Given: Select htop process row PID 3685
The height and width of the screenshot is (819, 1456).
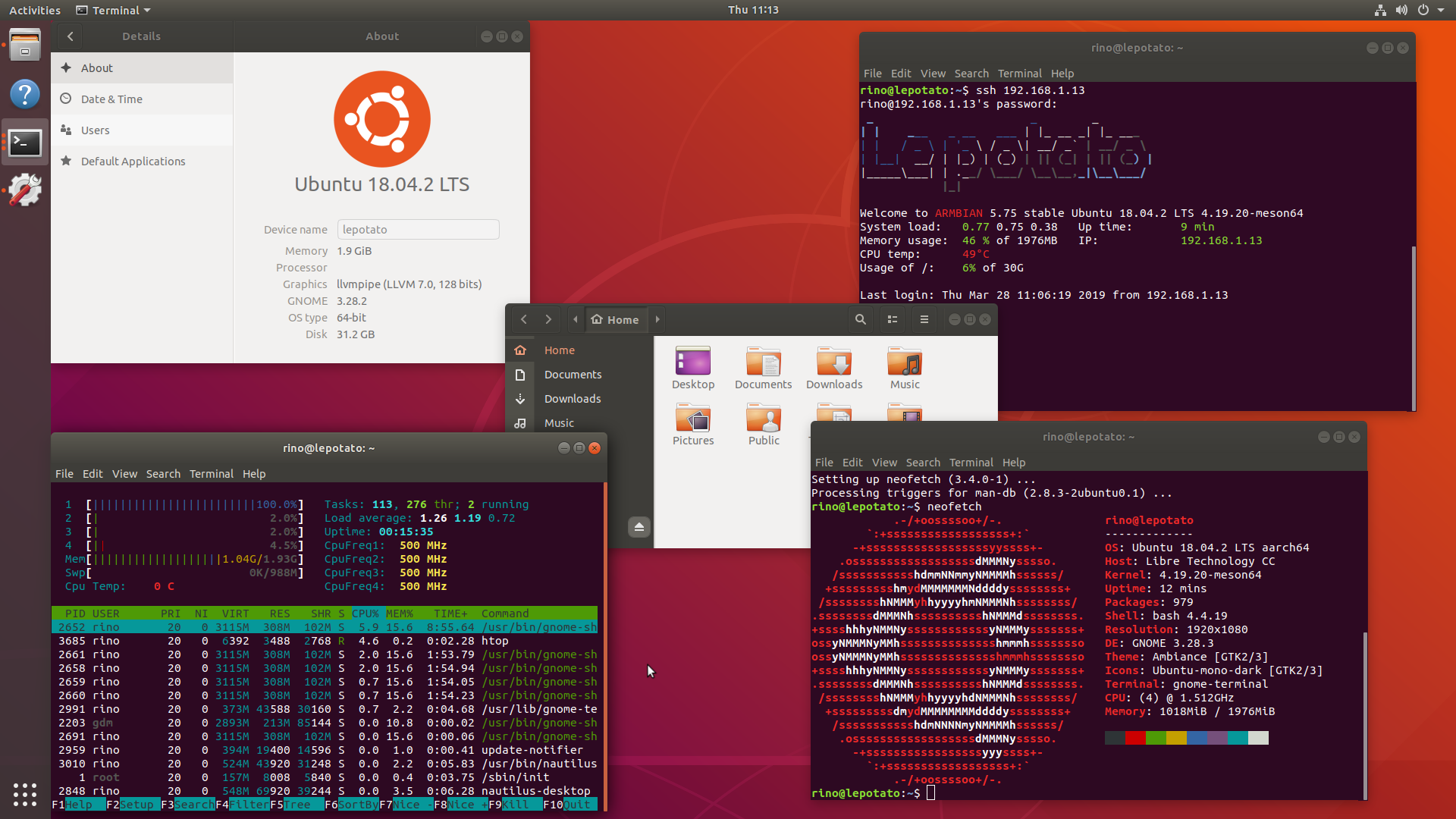Looking at the screenshot, I should click(325, 641).
